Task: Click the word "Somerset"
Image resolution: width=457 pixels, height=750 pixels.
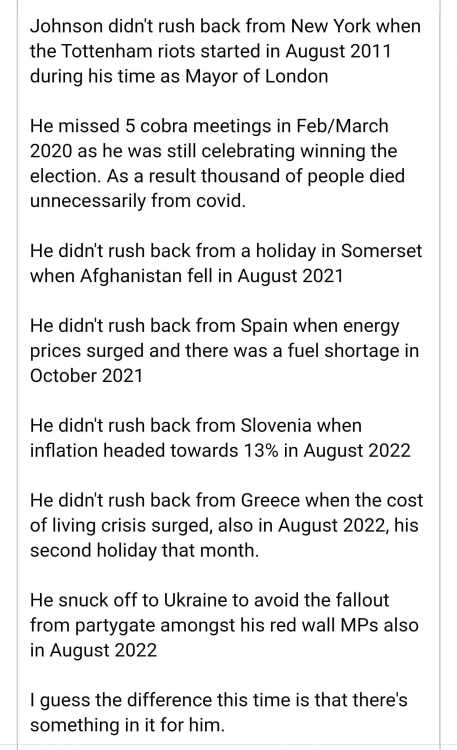Action: (x=381, y=251)
